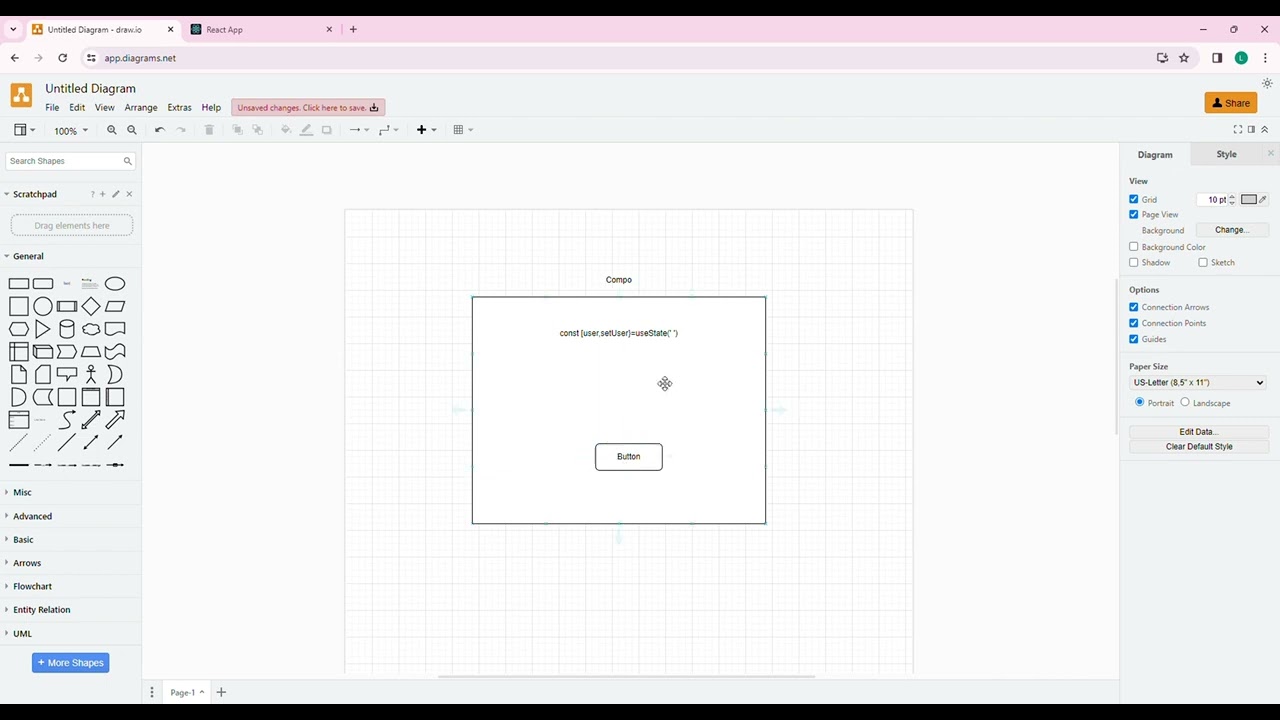Open the 100% zoom dropdown
Screen dimensions: 1280x720
point(70,131)
